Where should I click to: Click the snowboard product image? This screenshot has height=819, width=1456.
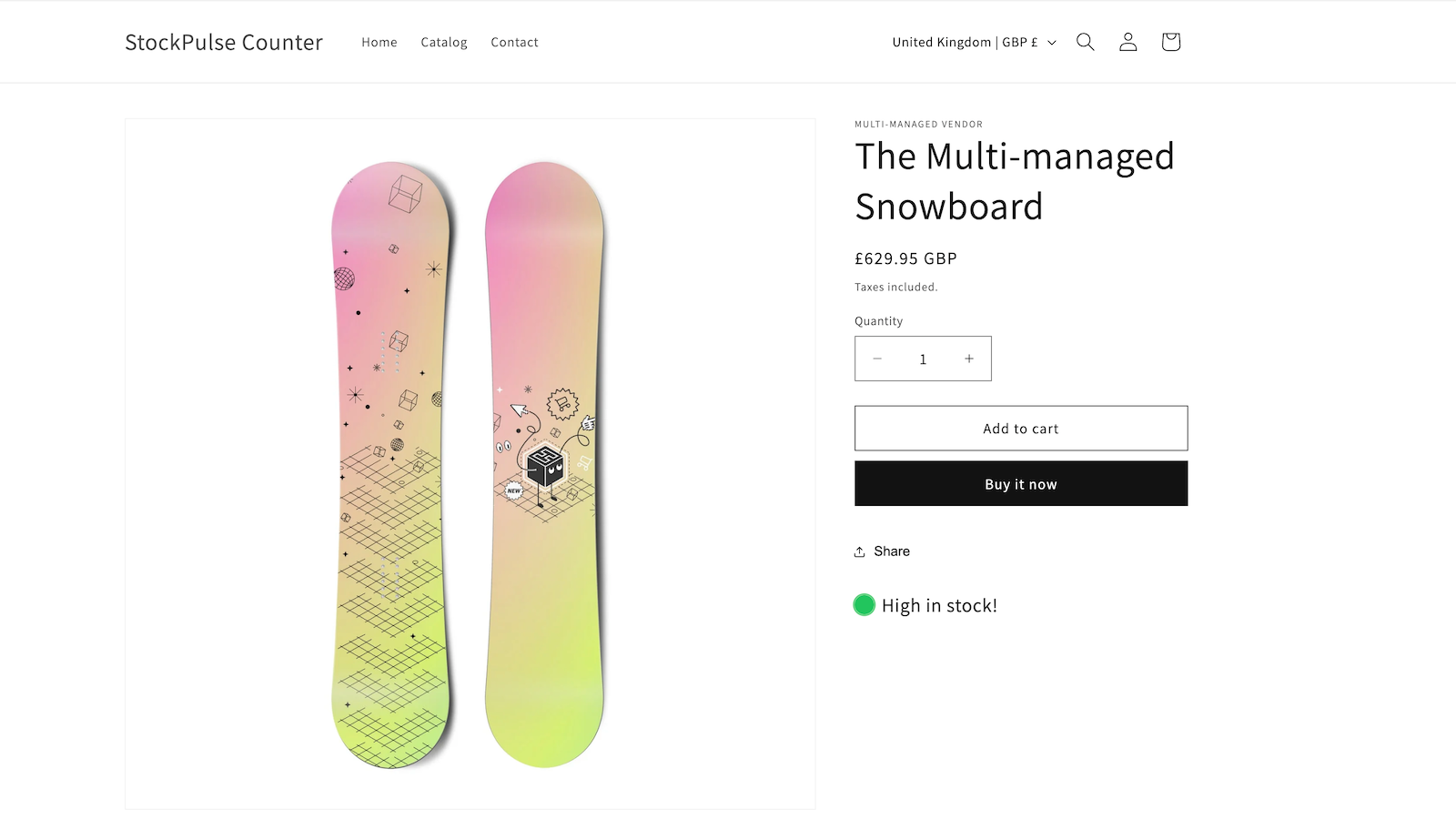(470, 464)
